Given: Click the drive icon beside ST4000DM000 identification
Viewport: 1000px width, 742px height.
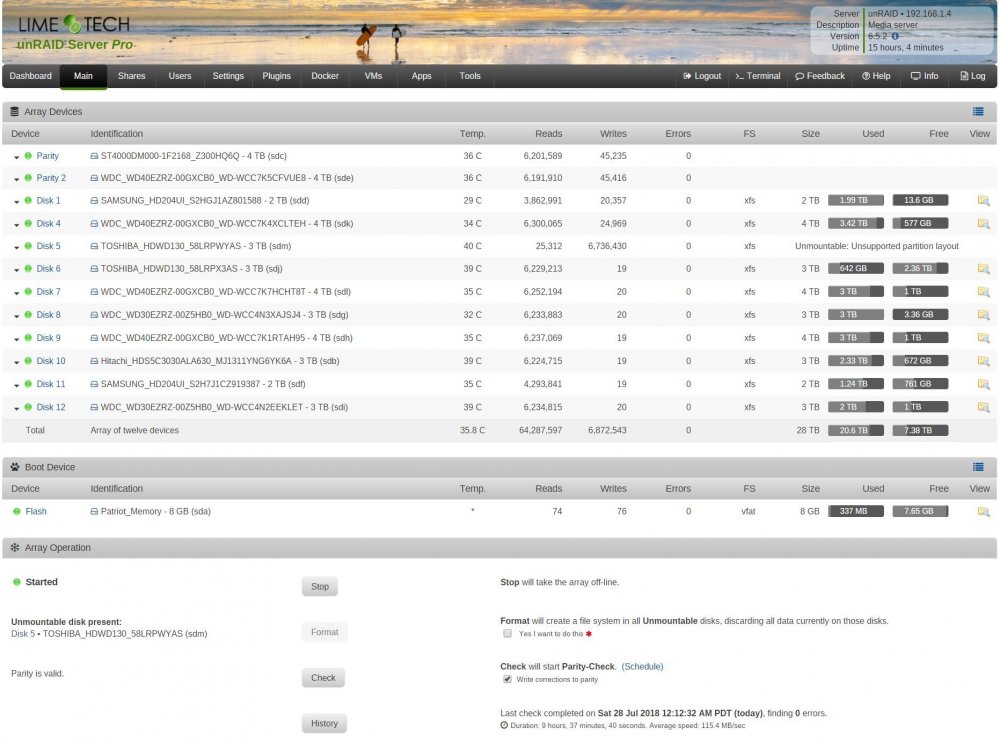Looking at the screenshot, I should point(94,156).
